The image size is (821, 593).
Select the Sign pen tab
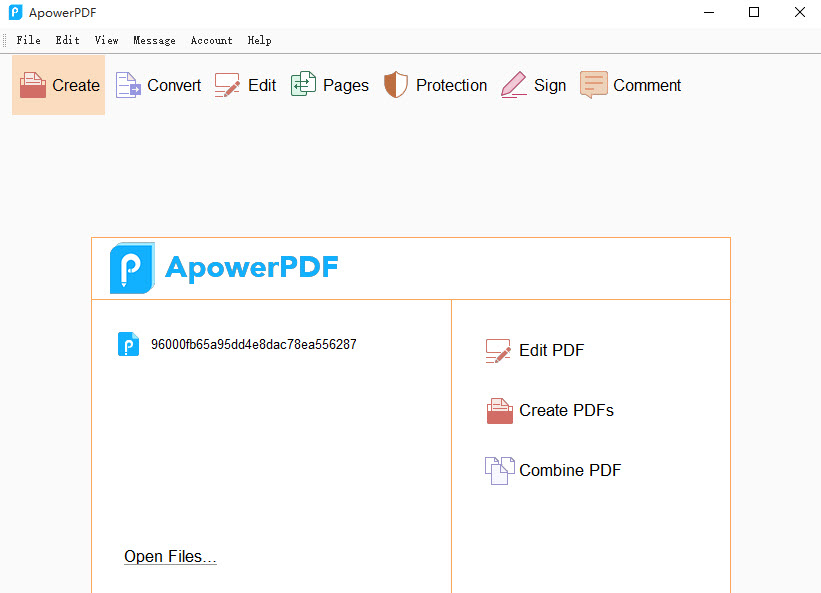534,85
